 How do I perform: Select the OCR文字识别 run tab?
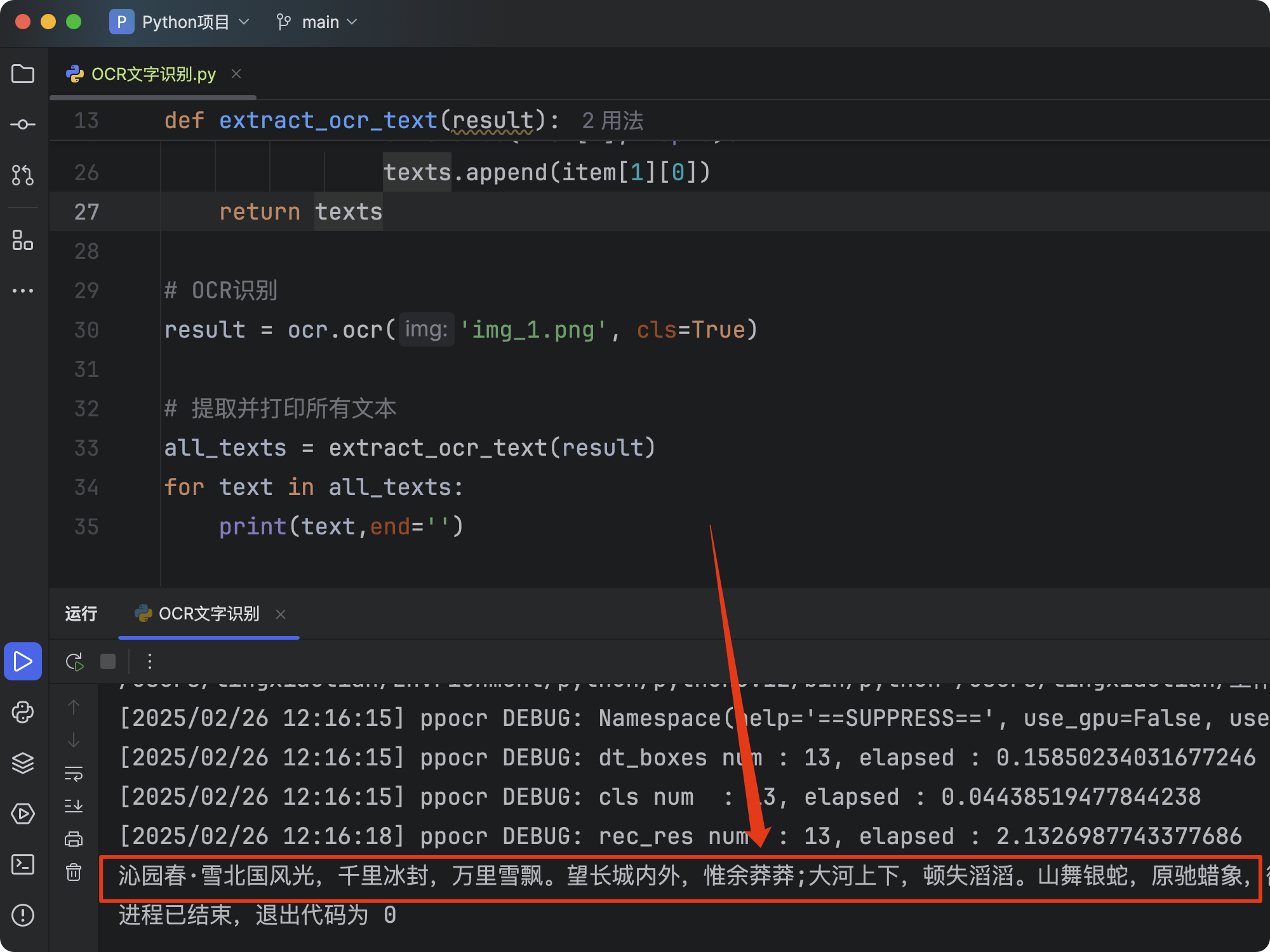pyautogui.click(x=208, y=614)
